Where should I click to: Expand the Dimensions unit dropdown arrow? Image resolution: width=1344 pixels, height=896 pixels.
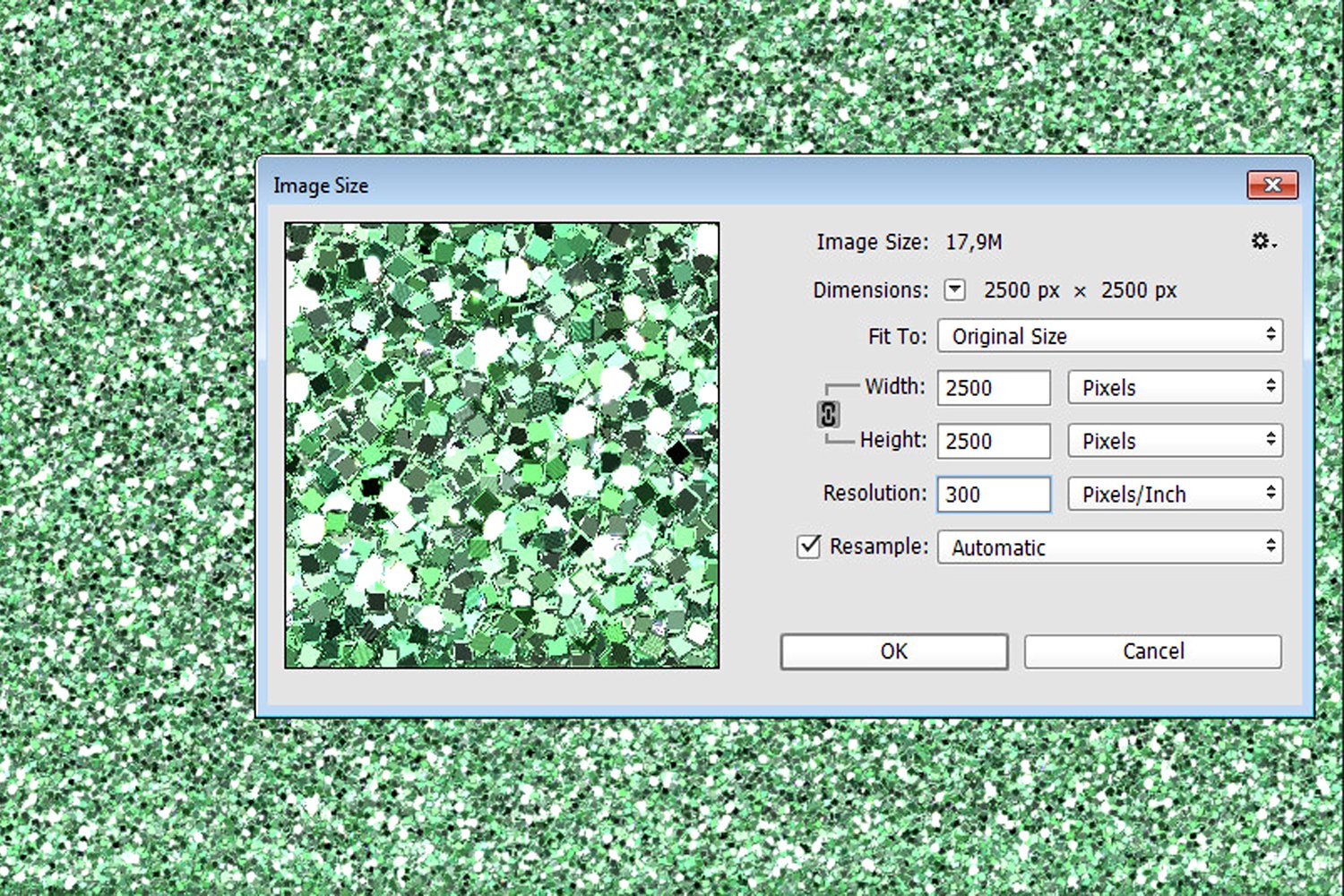(954, 289)
